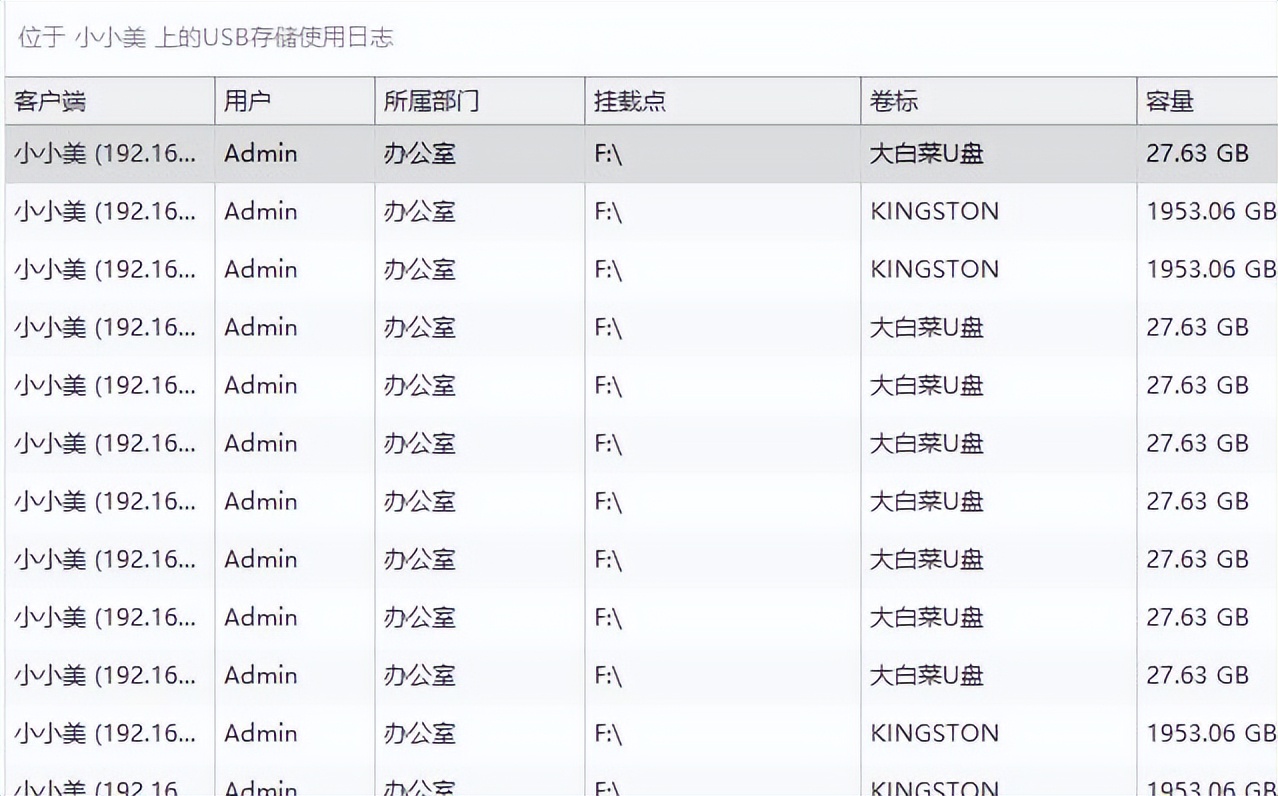Select the topmost KINGSTON log entry
The width and height of the screenshot is (1278, 796).
coord(934,212)
